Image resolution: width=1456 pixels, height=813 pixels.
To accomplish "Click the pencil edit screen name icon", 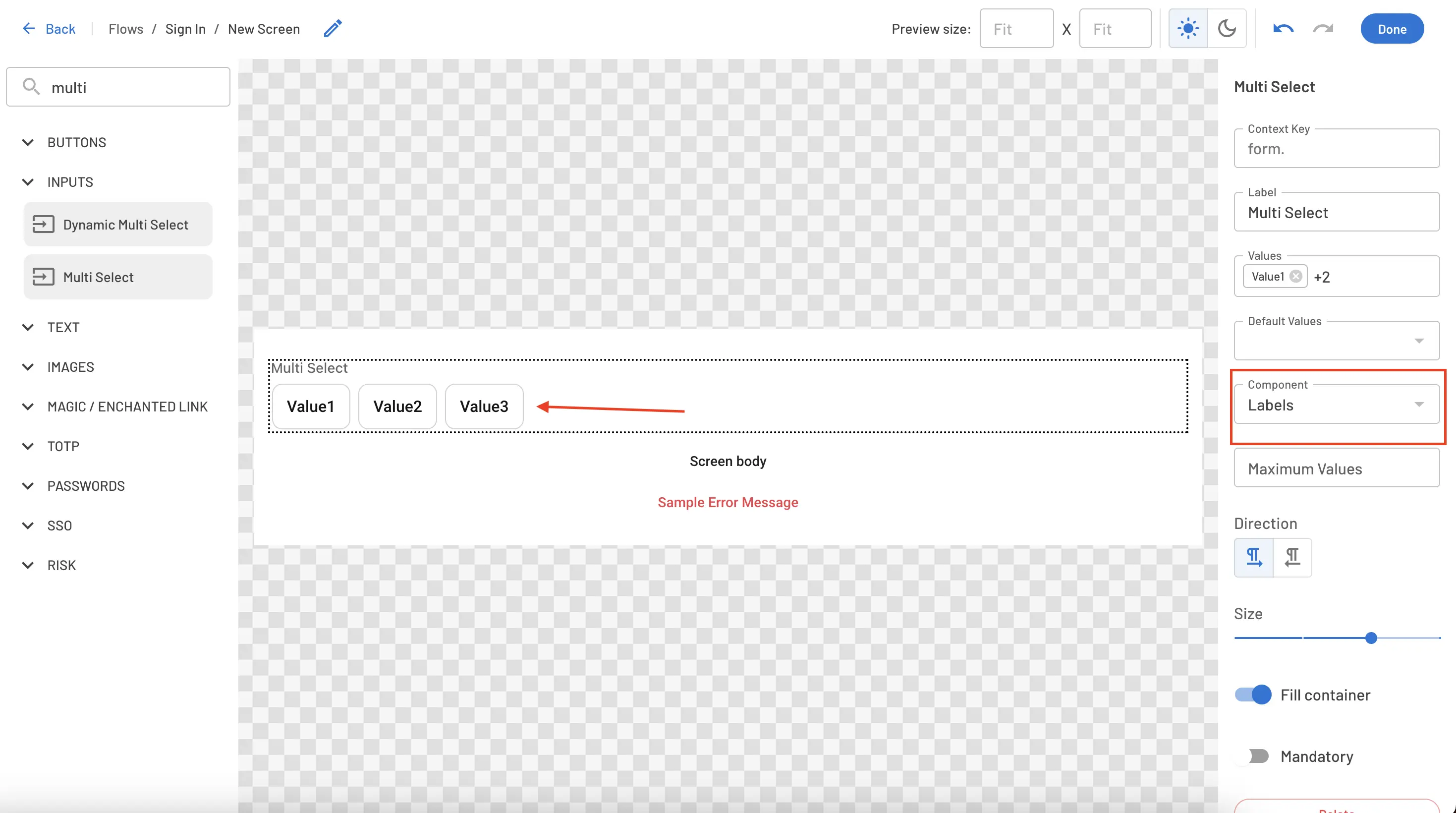I will pyautogui.click(x=333, y=28).
